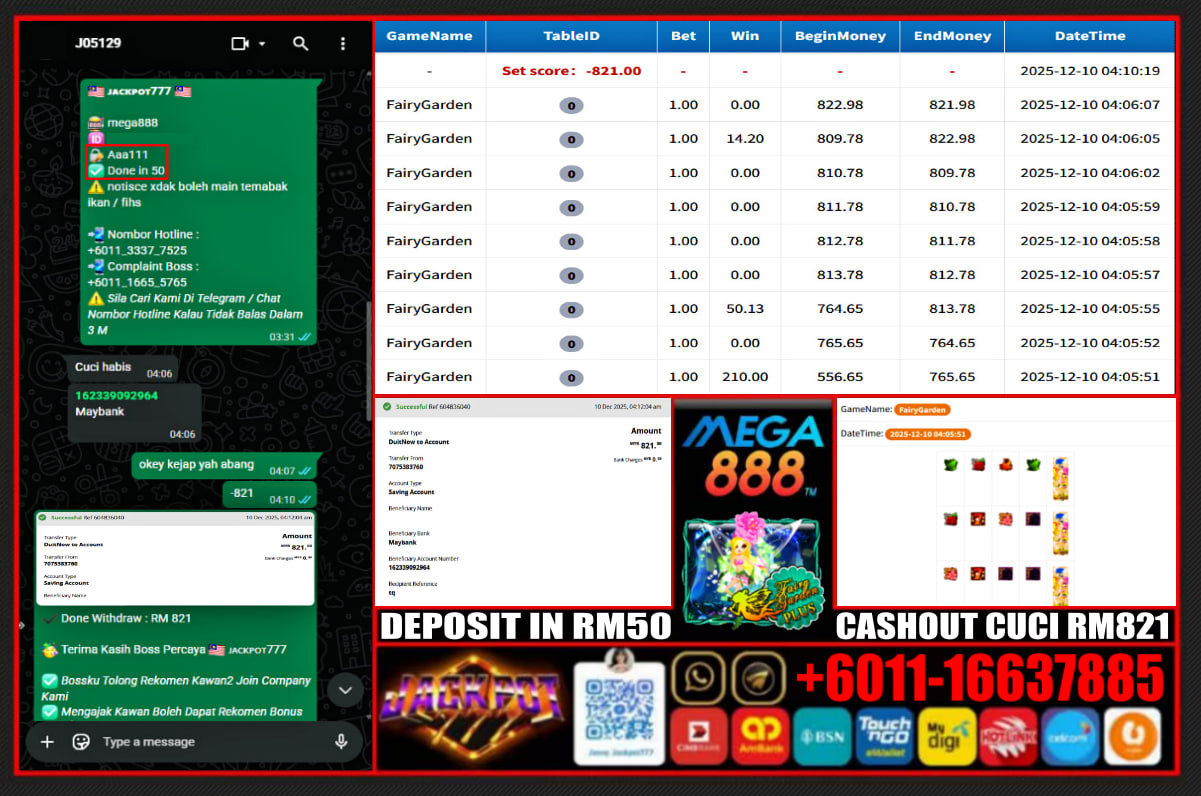Click the AmBank icon
The image size is (1201, 796).
point(760,736)
